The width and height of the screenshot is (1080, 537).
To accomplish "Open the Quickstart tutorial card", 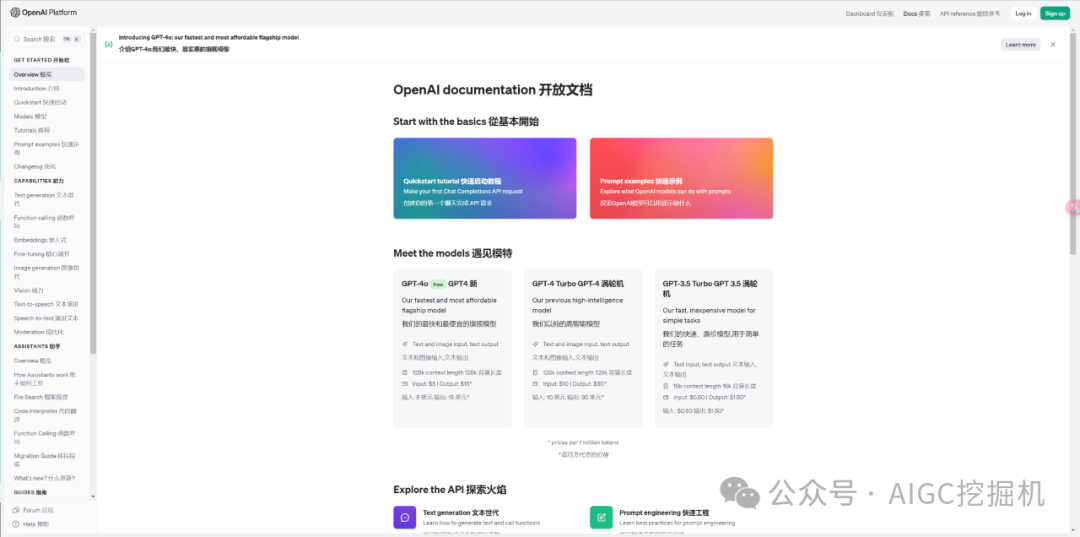I will tap(485, 178).
